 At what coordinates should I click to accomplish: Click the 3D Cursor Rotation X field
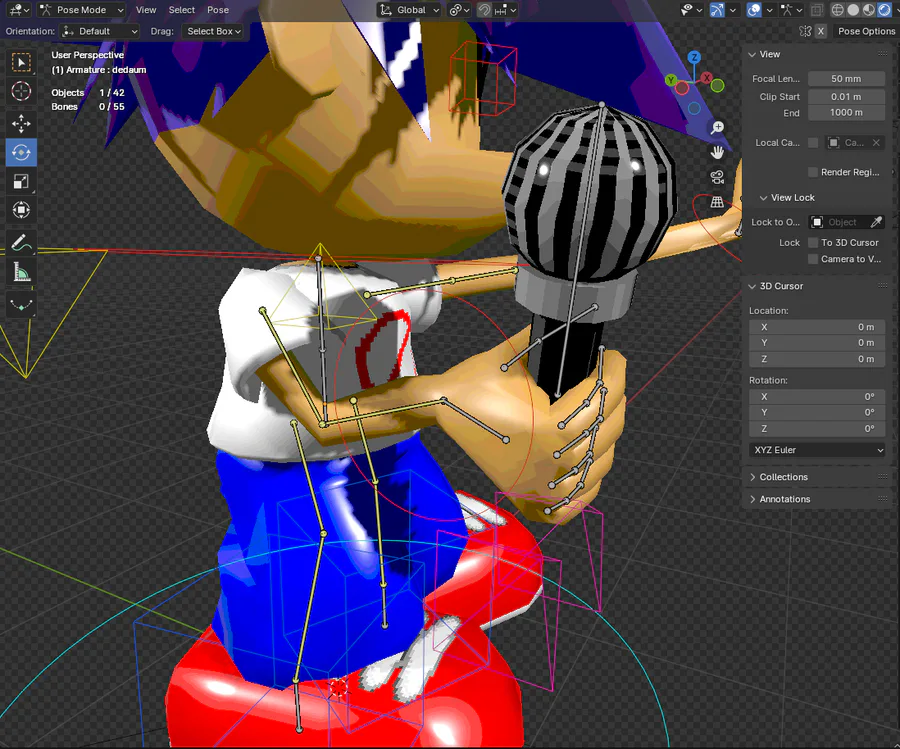(x=817, y=396)
